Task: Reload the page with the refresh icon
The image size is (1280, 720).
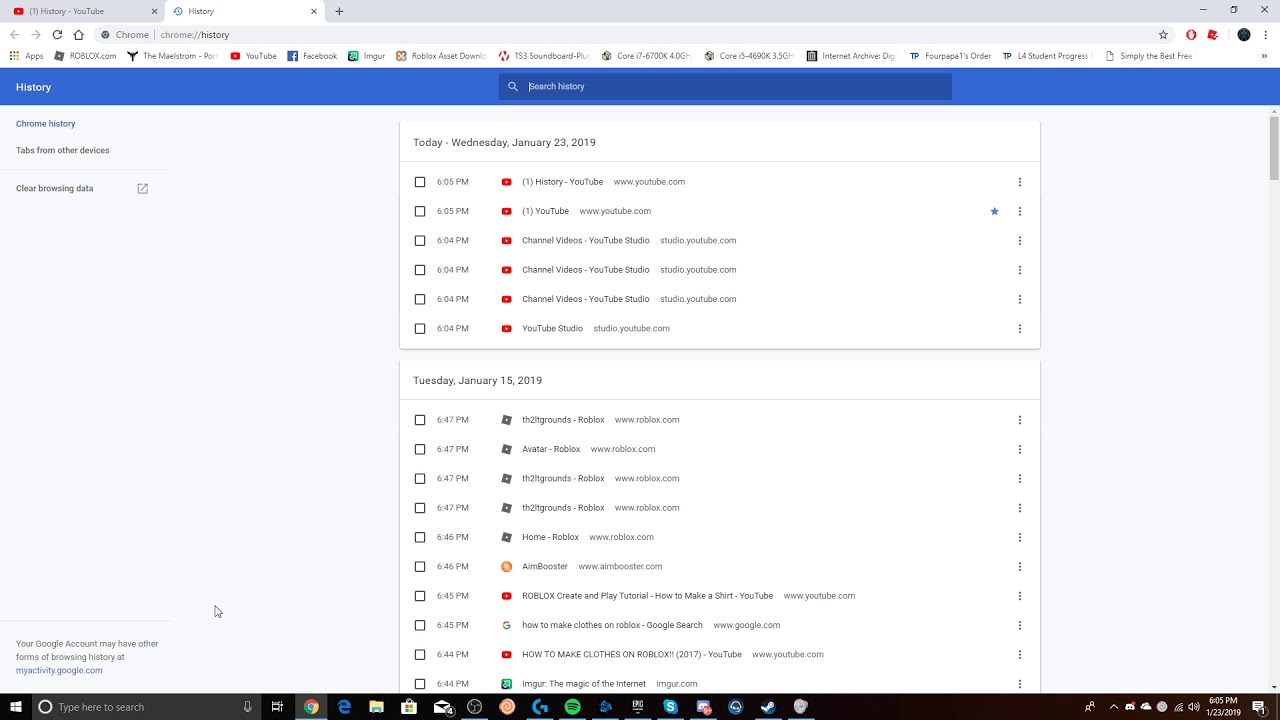Action: pos(57,34)
